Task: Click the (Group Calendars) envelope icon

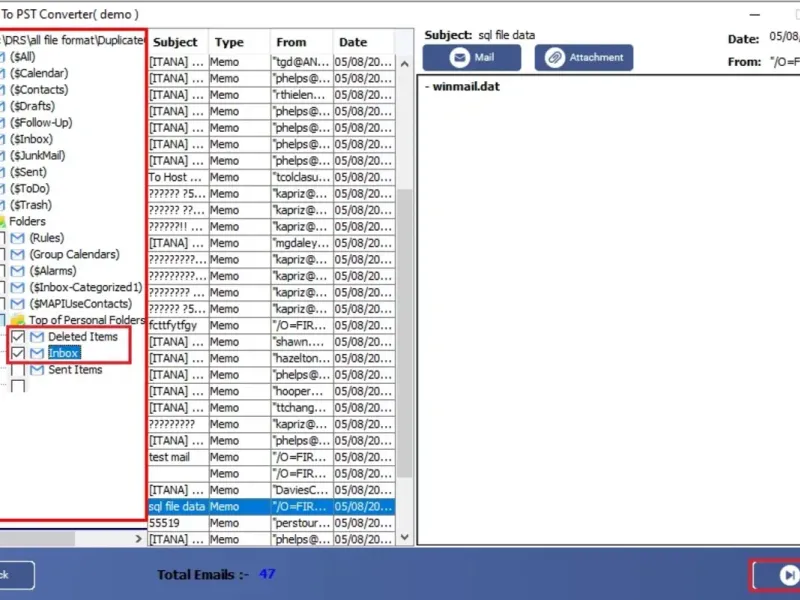Action: pos(17,254)
